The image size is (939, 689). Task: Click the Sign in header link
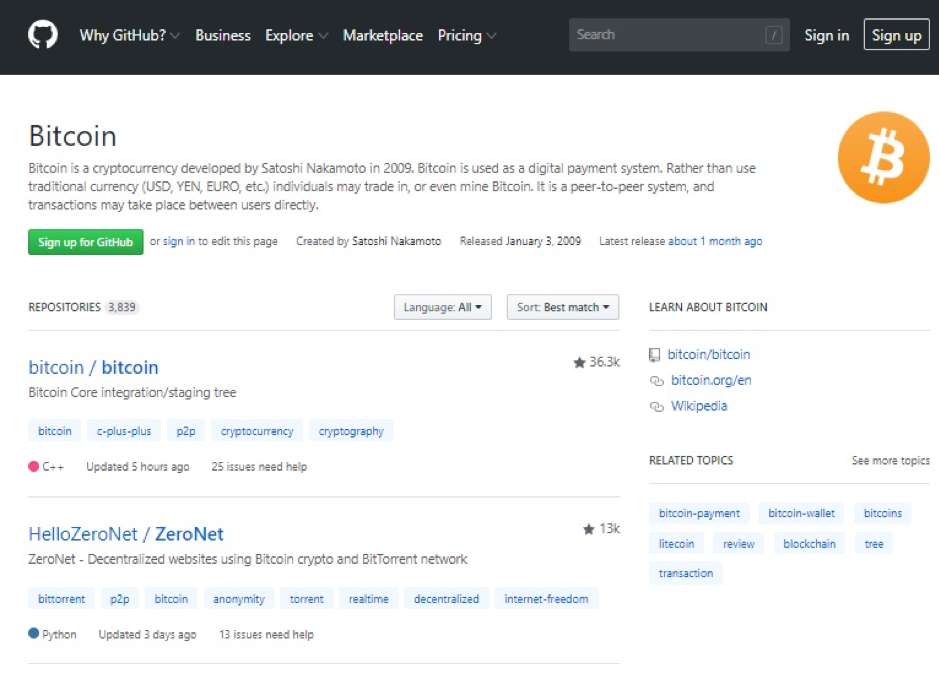[x=826, y=35]
